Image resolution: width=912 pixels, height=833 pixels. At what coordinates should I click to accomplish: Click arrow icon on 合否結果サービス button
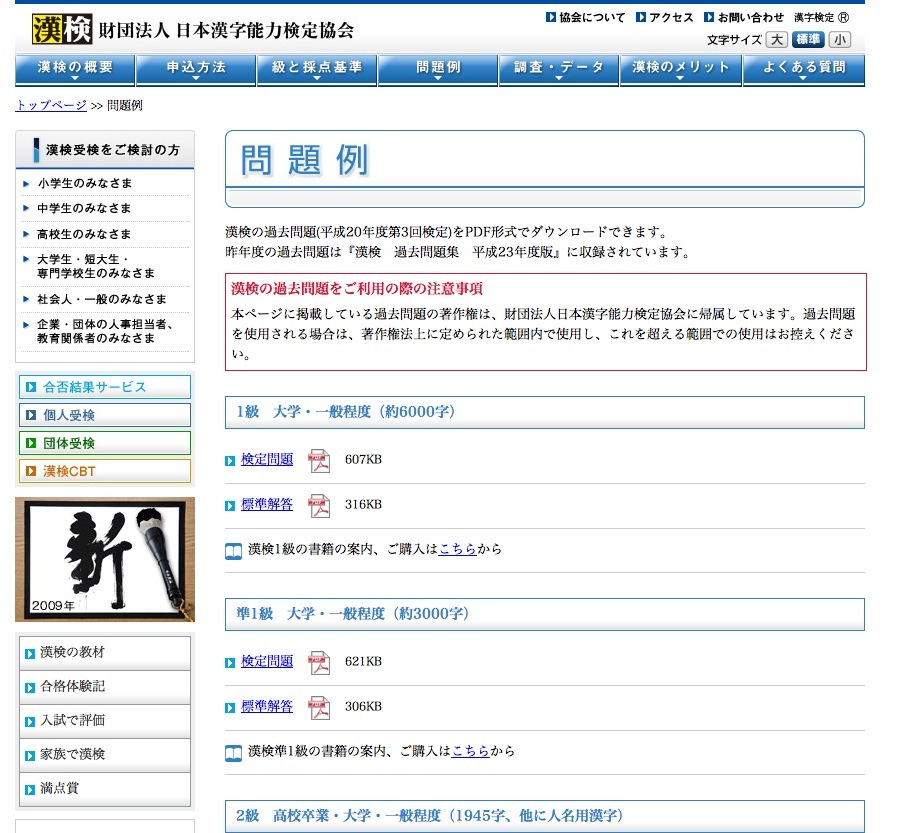(31, 387)
